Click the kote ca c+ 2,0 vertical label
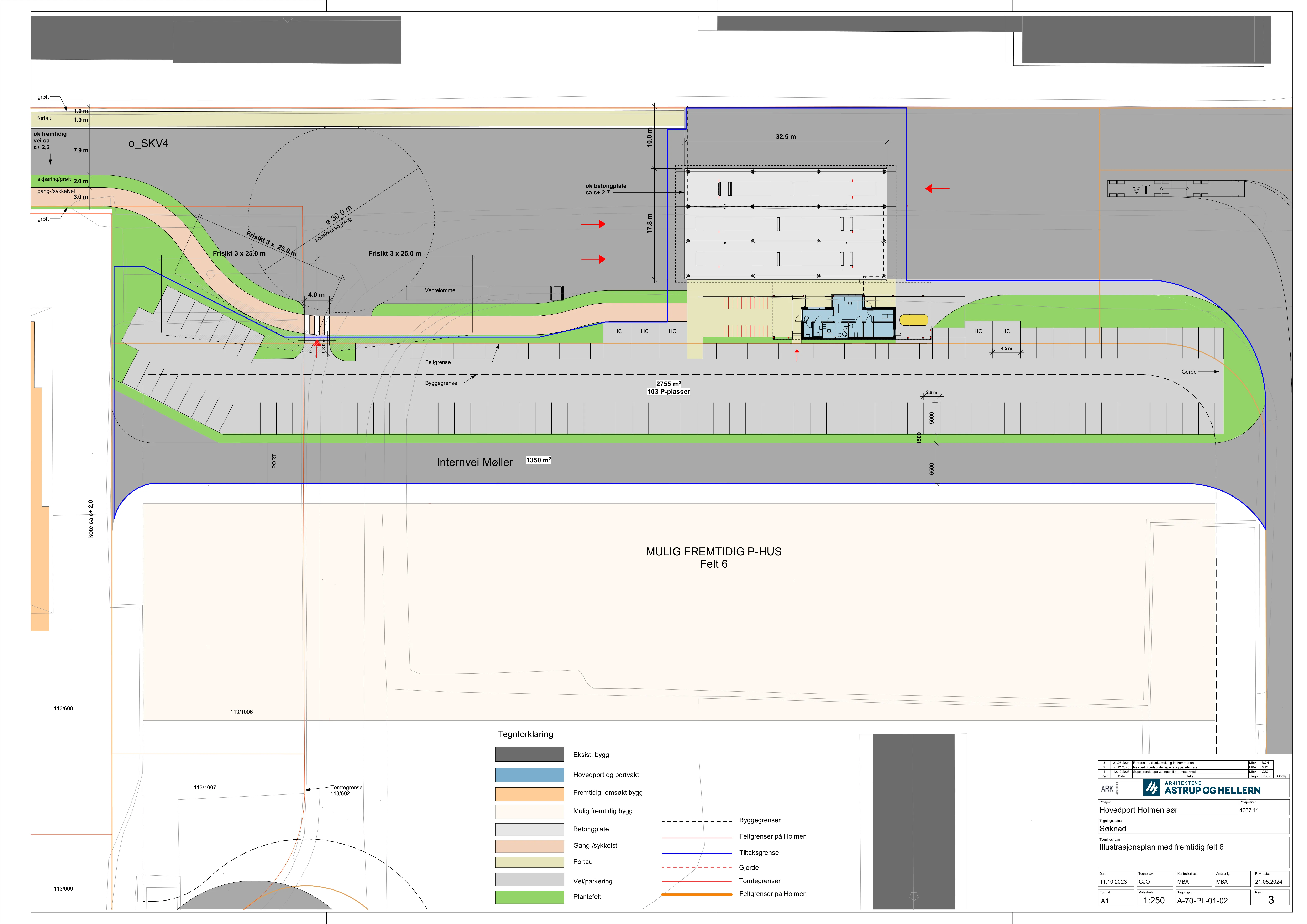 (90, 519)
